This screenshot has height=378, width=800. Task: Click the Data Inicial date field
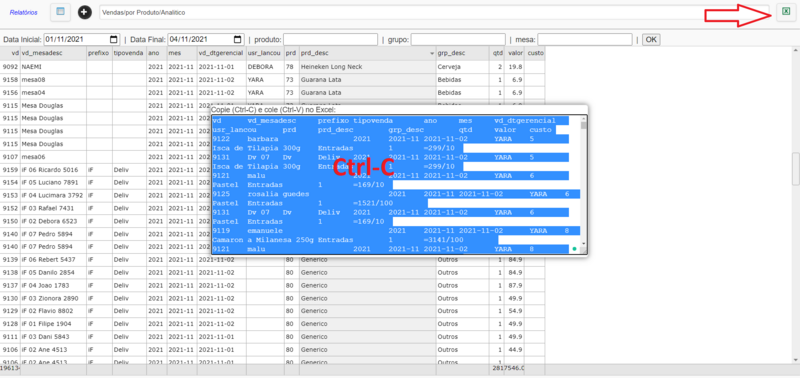pos(82,39)
